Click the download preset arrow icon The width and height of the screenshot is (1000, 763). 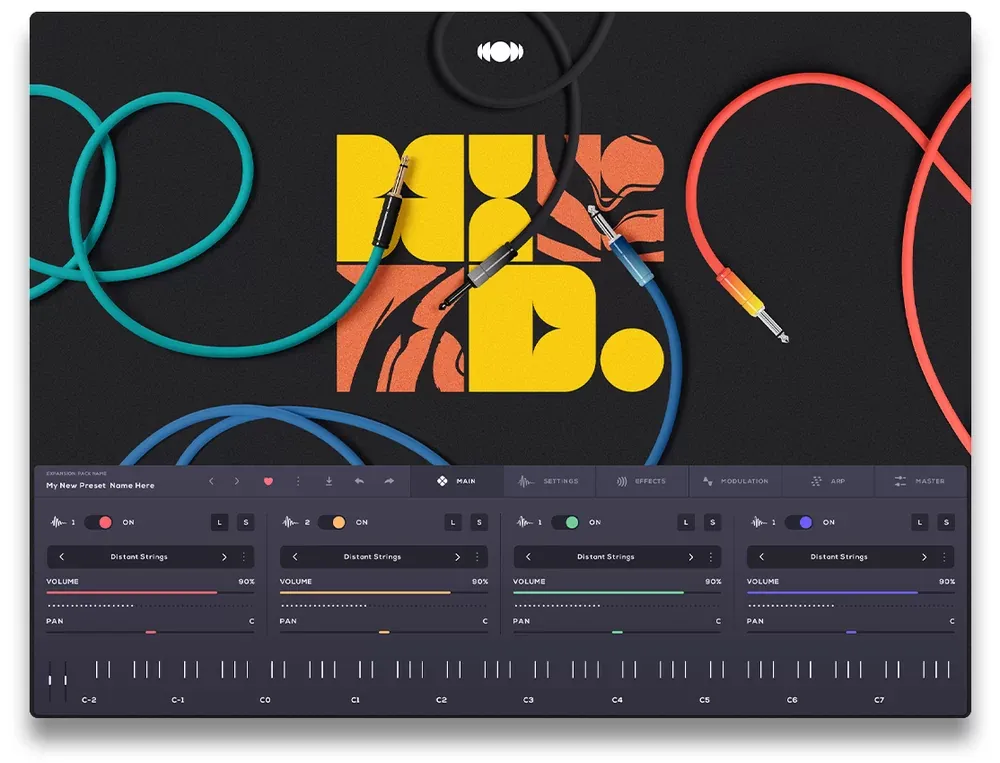[x=329, y=481]
